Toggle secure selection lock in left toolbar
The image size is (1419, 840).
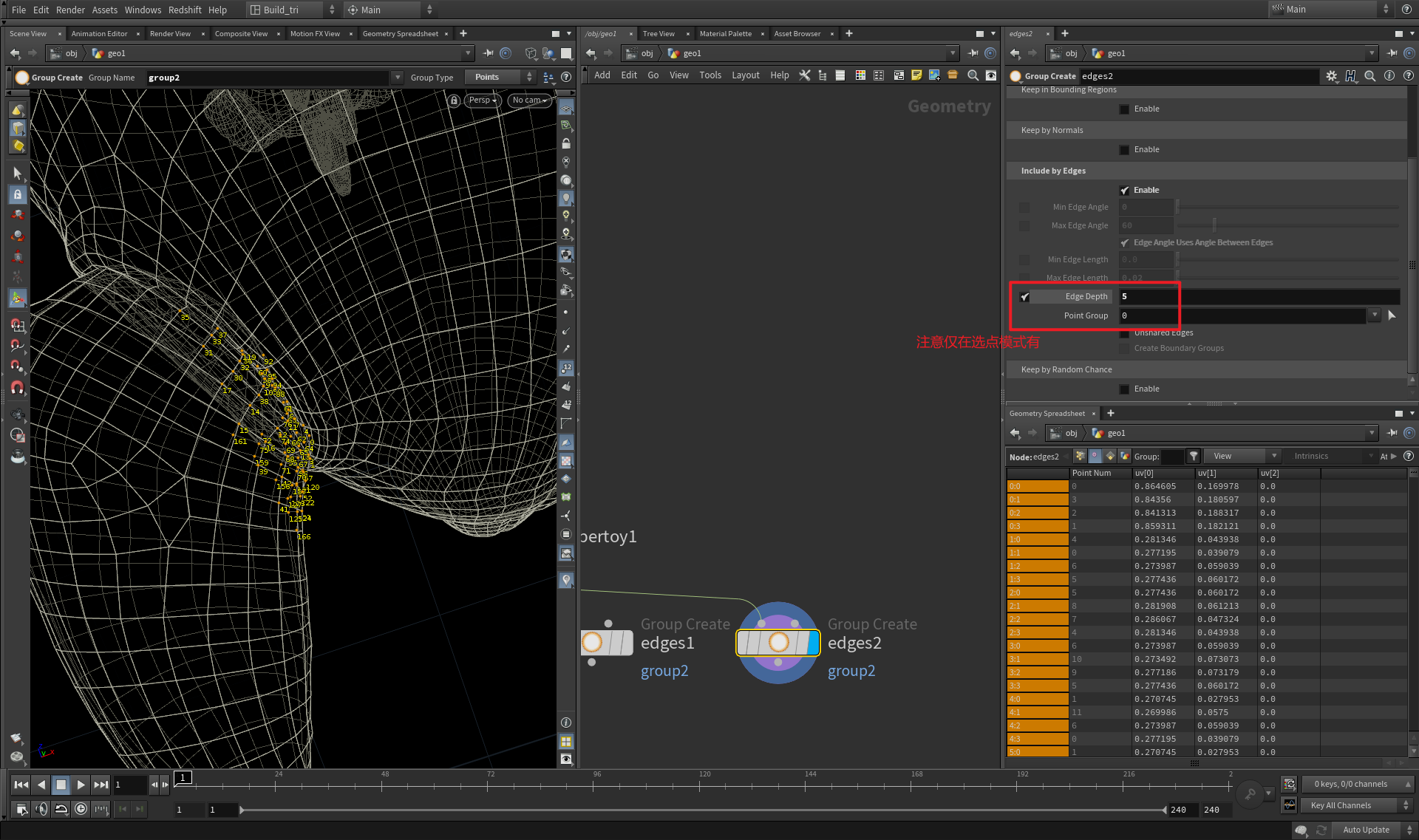click(18, 194)
